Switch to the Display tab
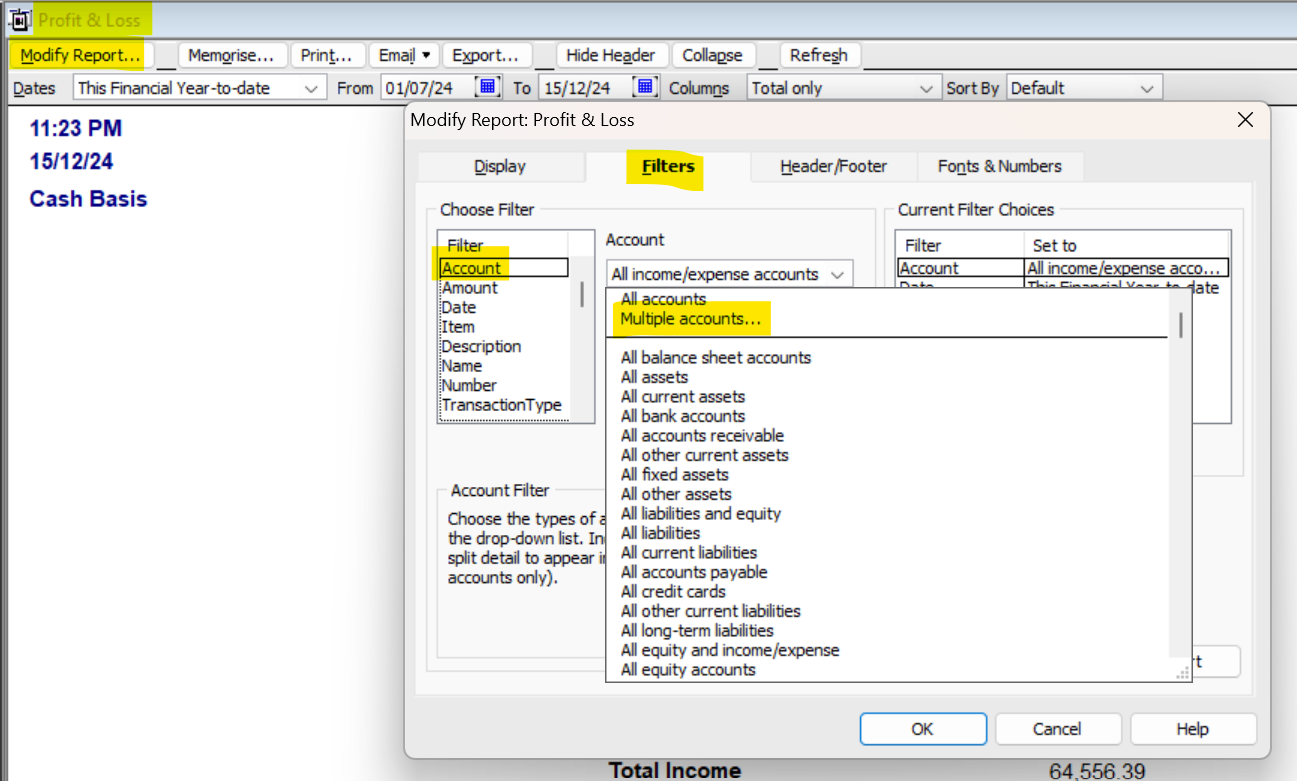This screenshot has height=781, width=1297. 500,167
